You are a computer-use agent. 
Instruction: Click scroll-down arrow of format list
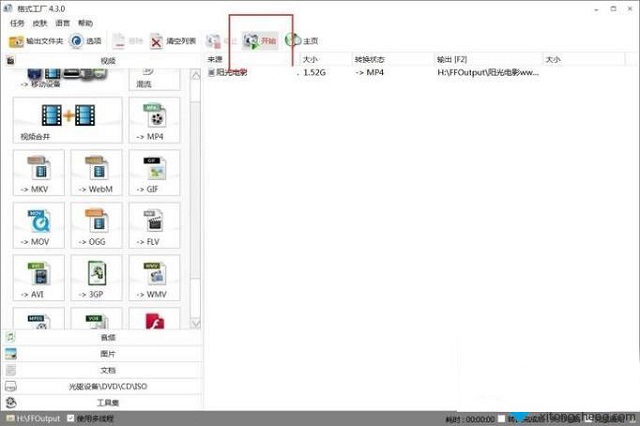[196, 324]
